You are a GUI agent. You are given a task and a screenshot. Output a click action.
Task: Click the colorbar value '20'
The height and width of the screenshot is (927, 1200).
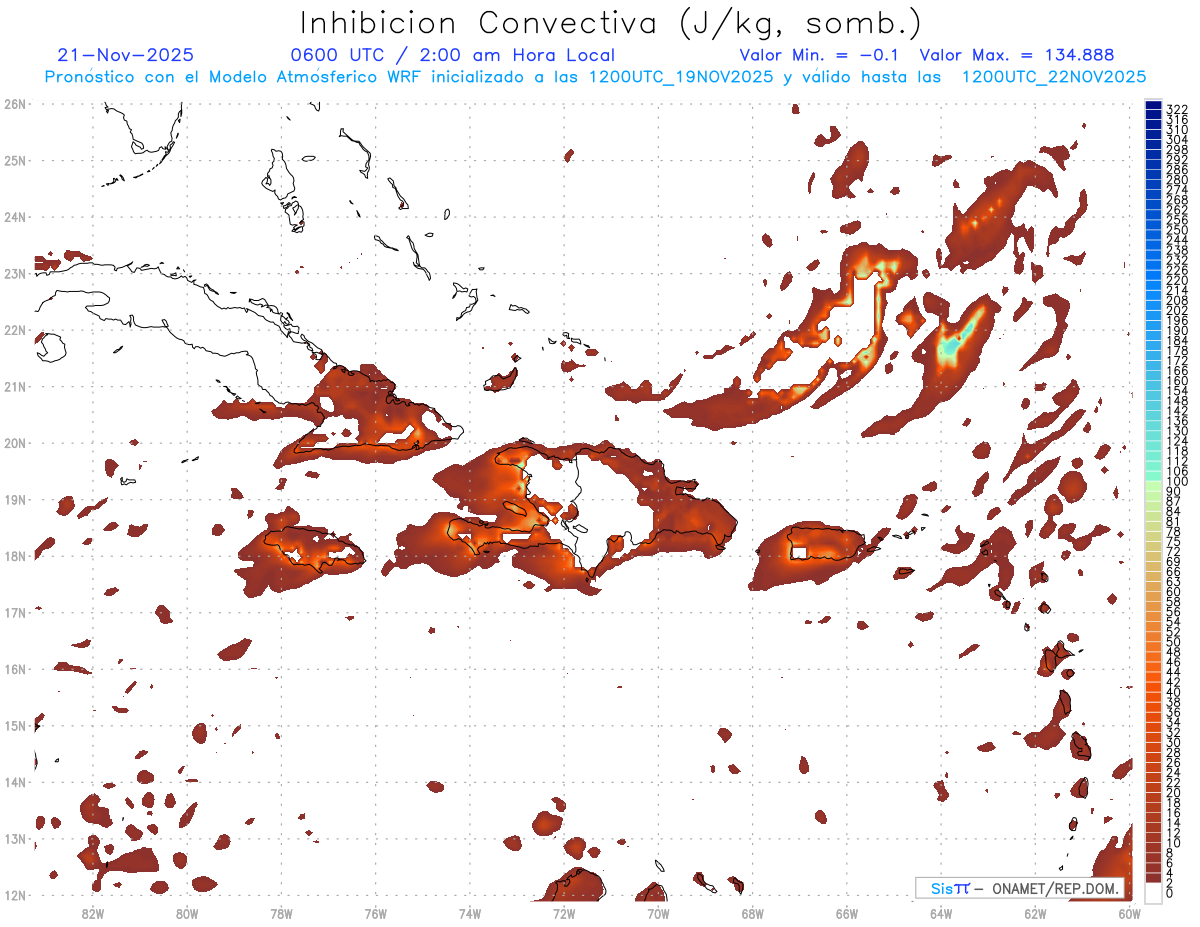(x=1174, y=793)
